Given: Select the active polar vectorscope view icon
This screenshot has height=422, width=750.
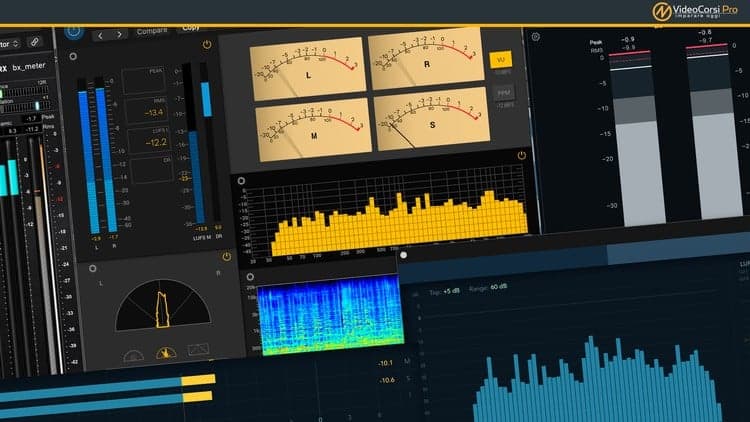Looking at the screenshot, I should pyautogui.click(x=166, y=353).
